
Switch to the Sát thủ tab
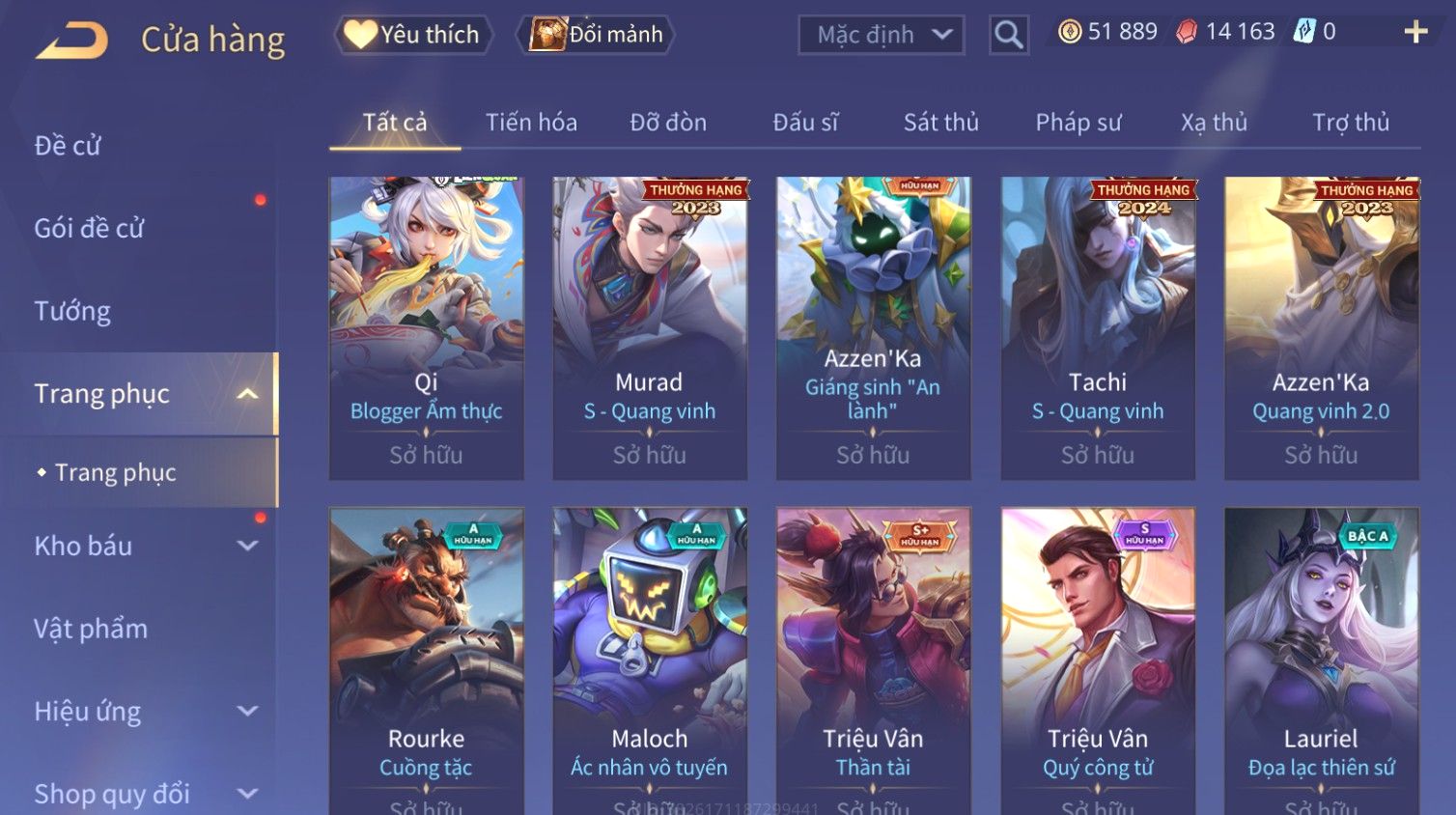(x=941, y=122)
